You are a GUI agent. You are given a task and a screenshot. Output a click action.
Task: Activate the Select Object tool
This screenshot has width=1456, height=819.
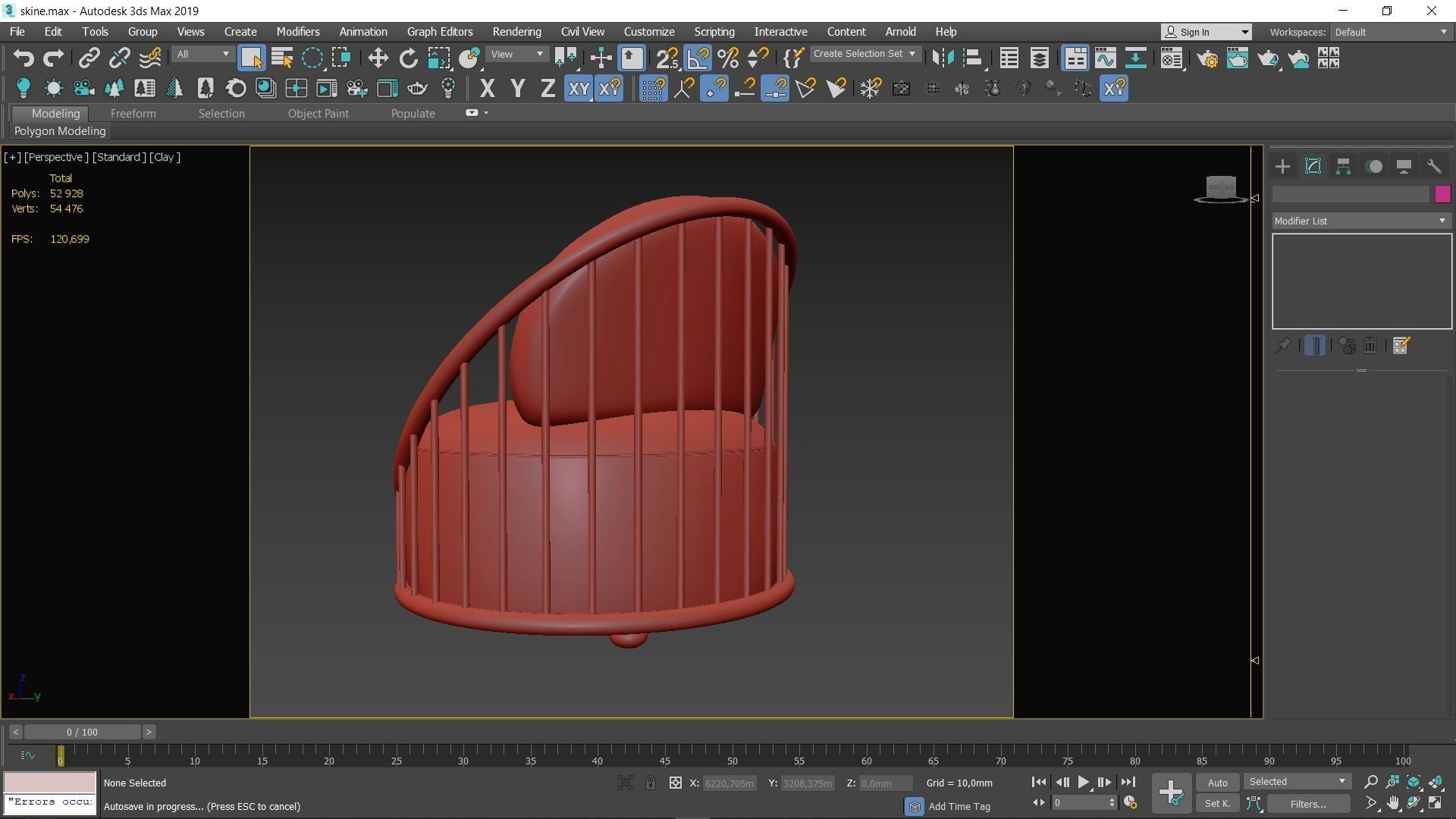point(251,58)
